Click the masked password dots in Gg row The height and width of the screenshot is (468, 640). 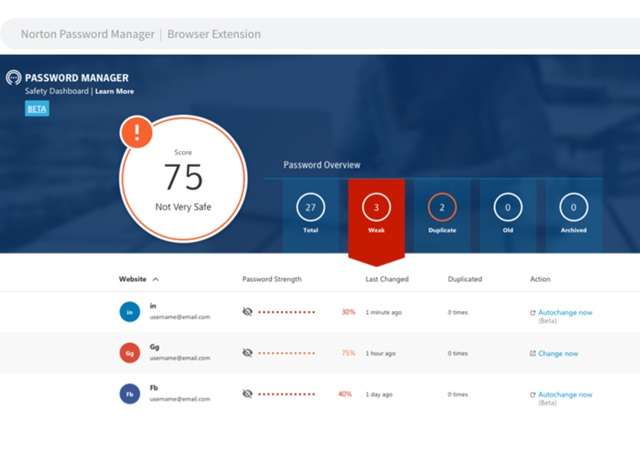coord(287,353)
